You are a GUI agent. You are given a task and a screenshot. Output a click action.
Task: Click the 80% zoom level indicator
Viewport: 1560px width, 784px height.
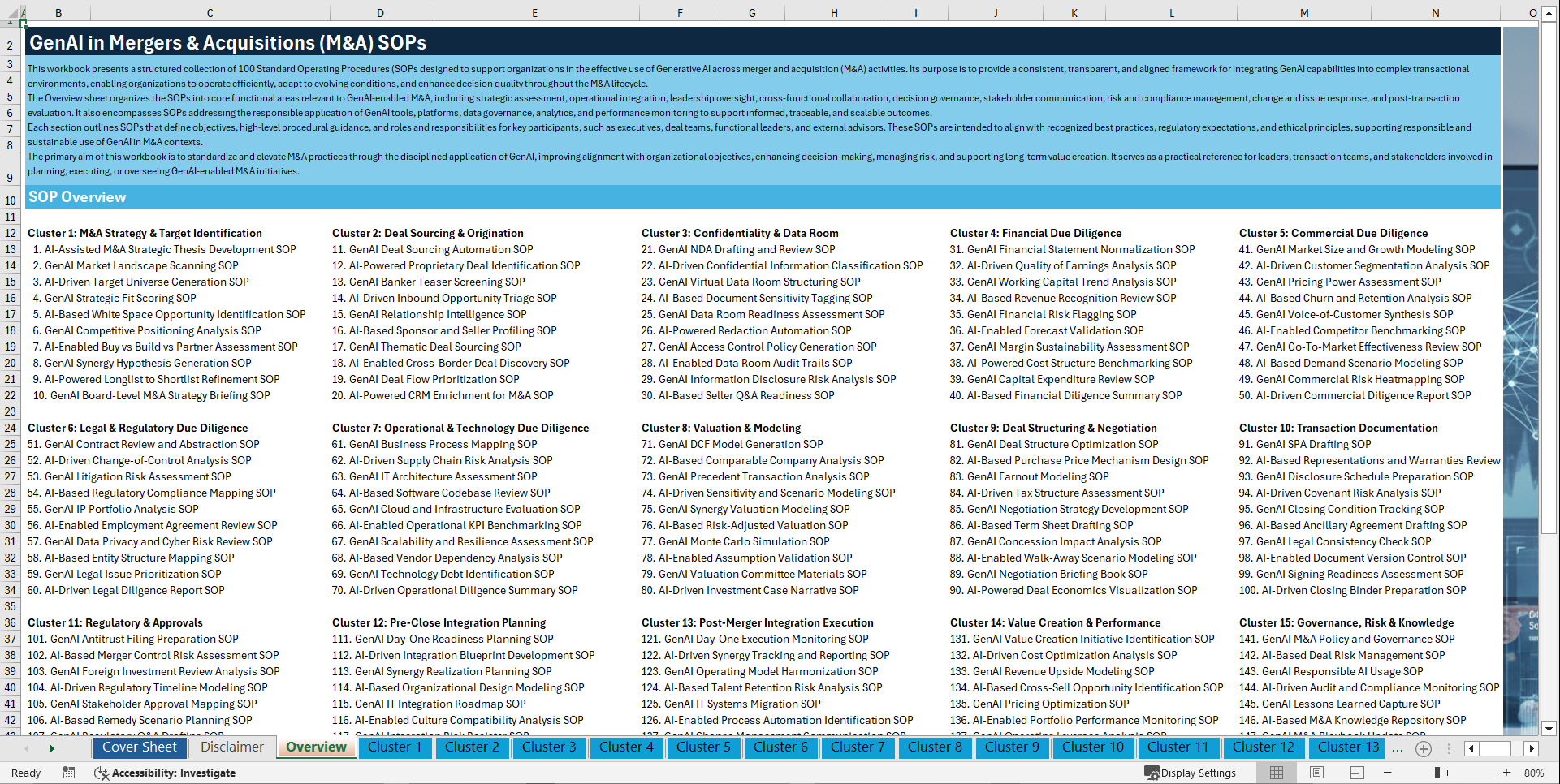[x=1536, y=773]
